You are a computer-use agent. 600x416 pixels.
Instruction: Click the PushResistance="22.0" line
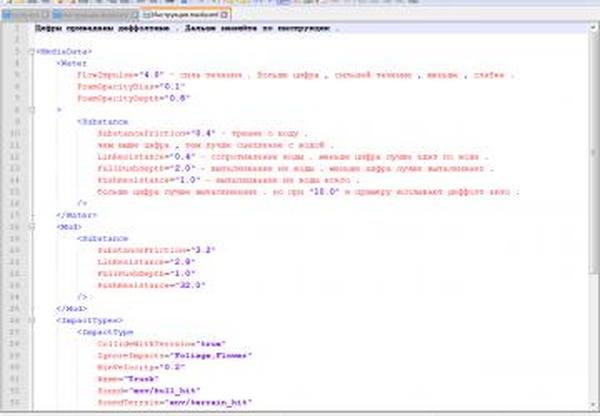150,285
